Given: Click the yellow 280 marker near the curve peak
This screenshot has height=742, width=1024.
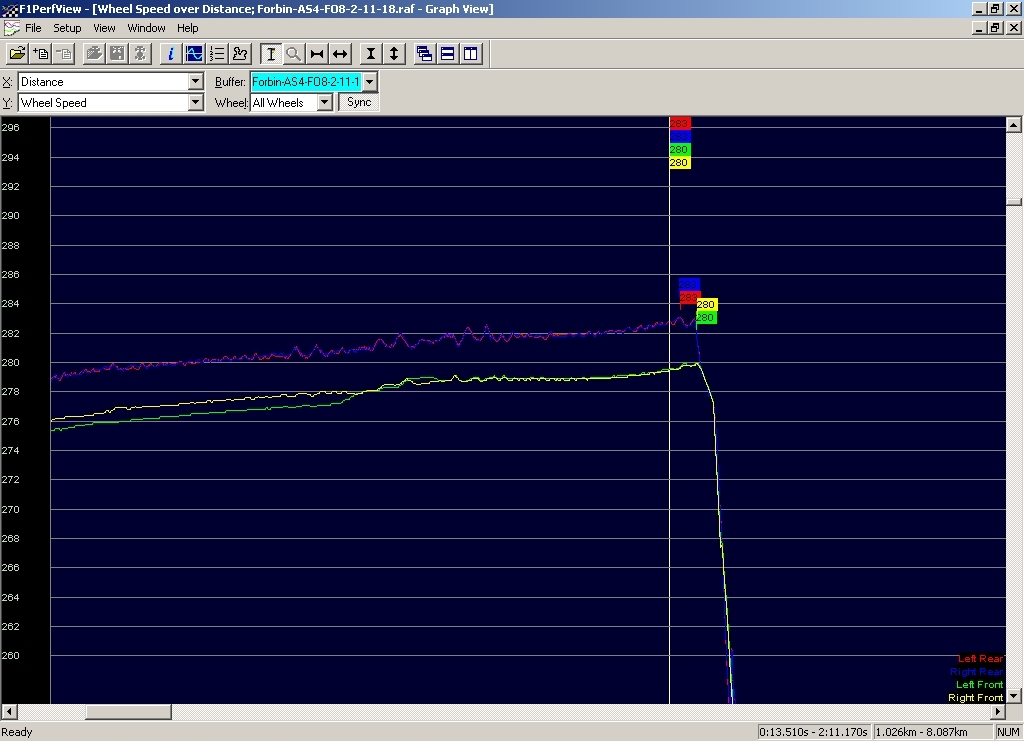Looking at the screenshot, I should click(x=706, y=304).
